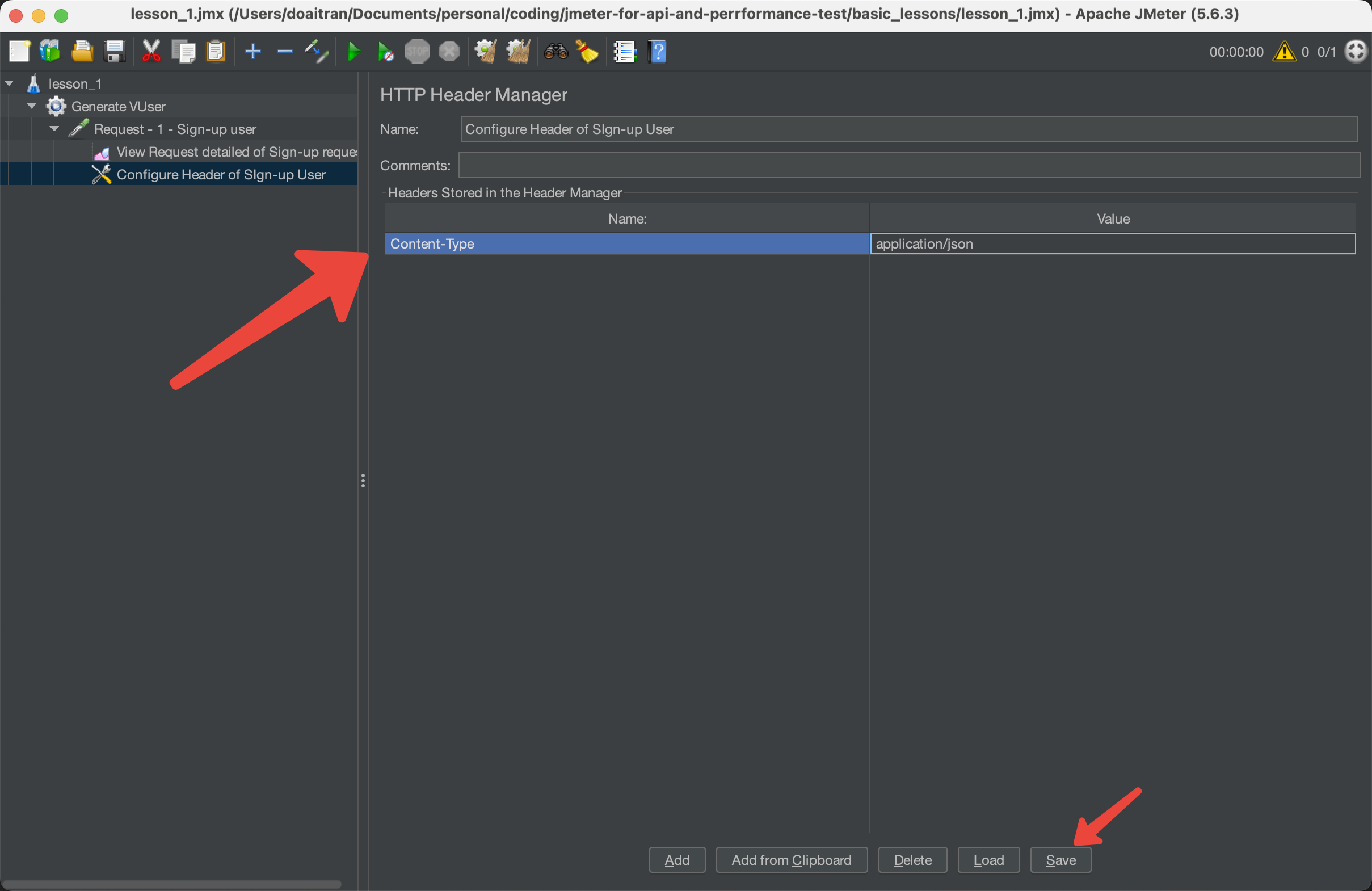1372x891 pixels.
Task: Collapse the Request - 1 - Sign-up user node
Action: [54, 129]
